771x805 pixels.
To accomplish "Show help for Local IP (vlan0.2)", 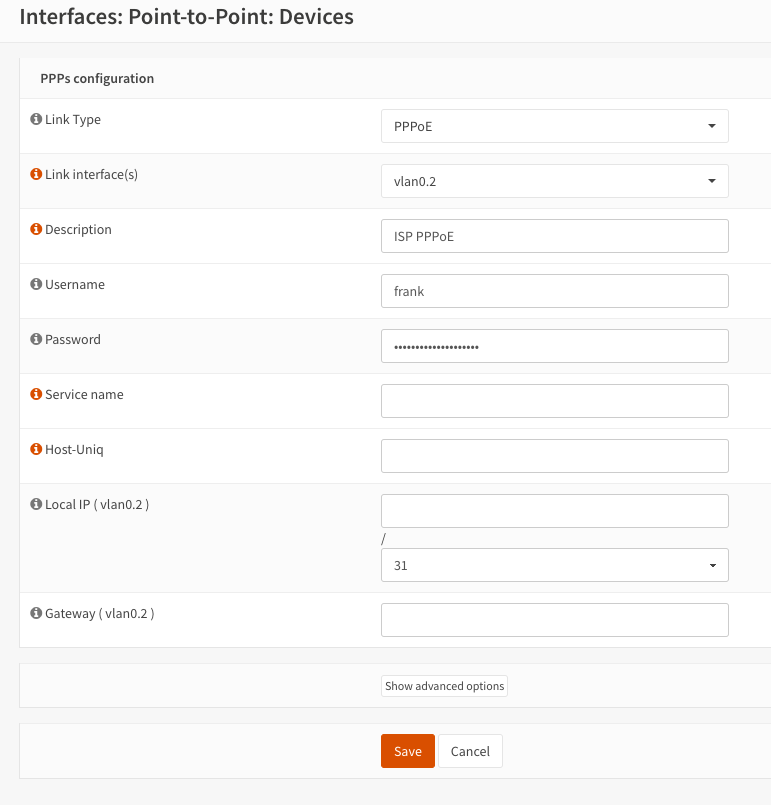I will 36,504.
